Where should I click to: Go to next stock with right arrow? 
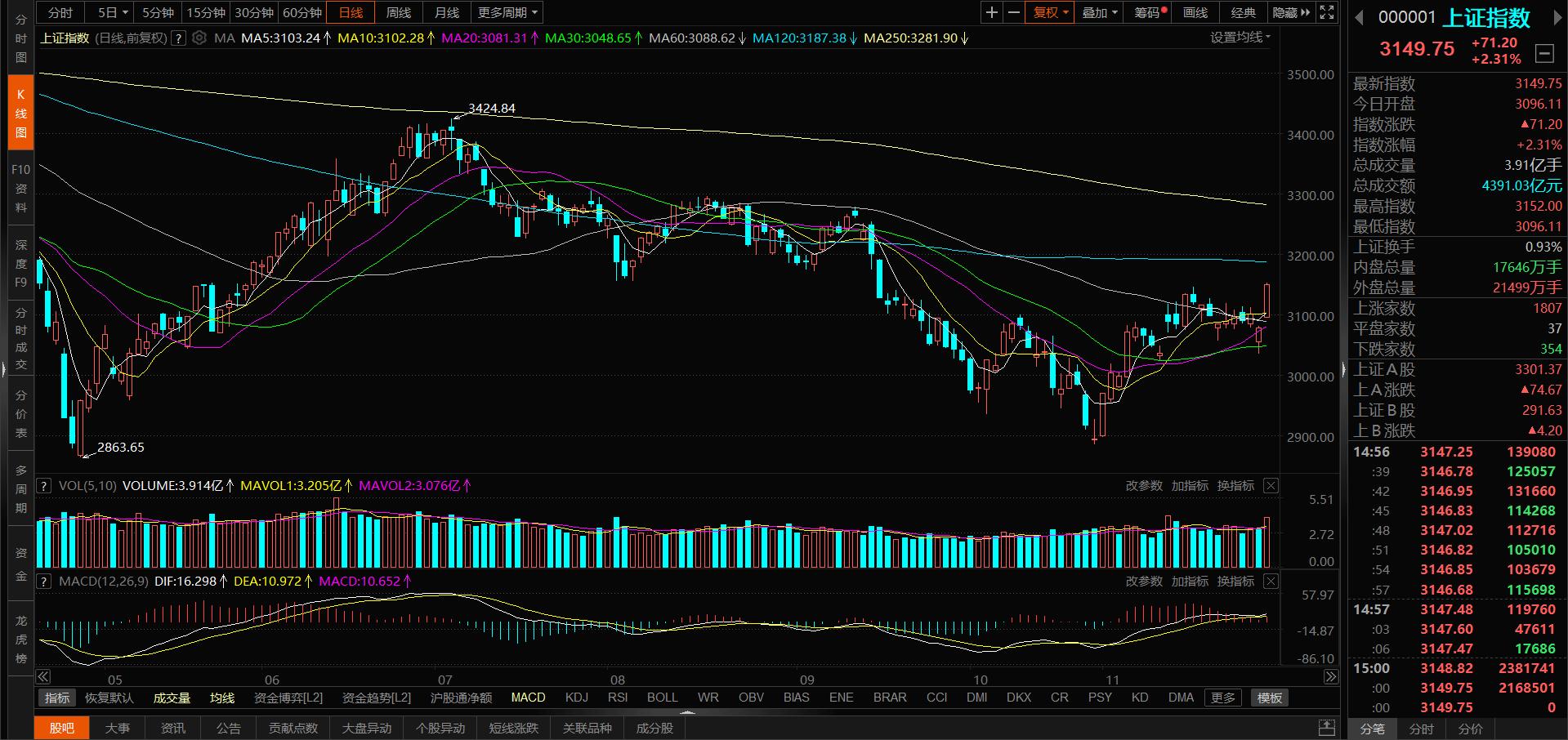point(1557,18)
